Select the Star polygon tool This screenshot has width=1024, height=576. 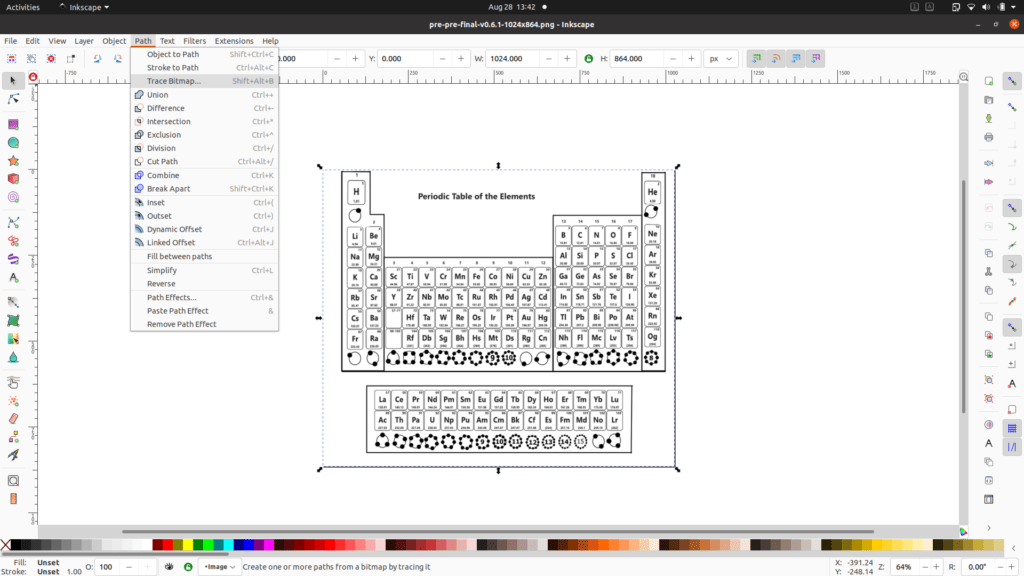click(13, 161)
